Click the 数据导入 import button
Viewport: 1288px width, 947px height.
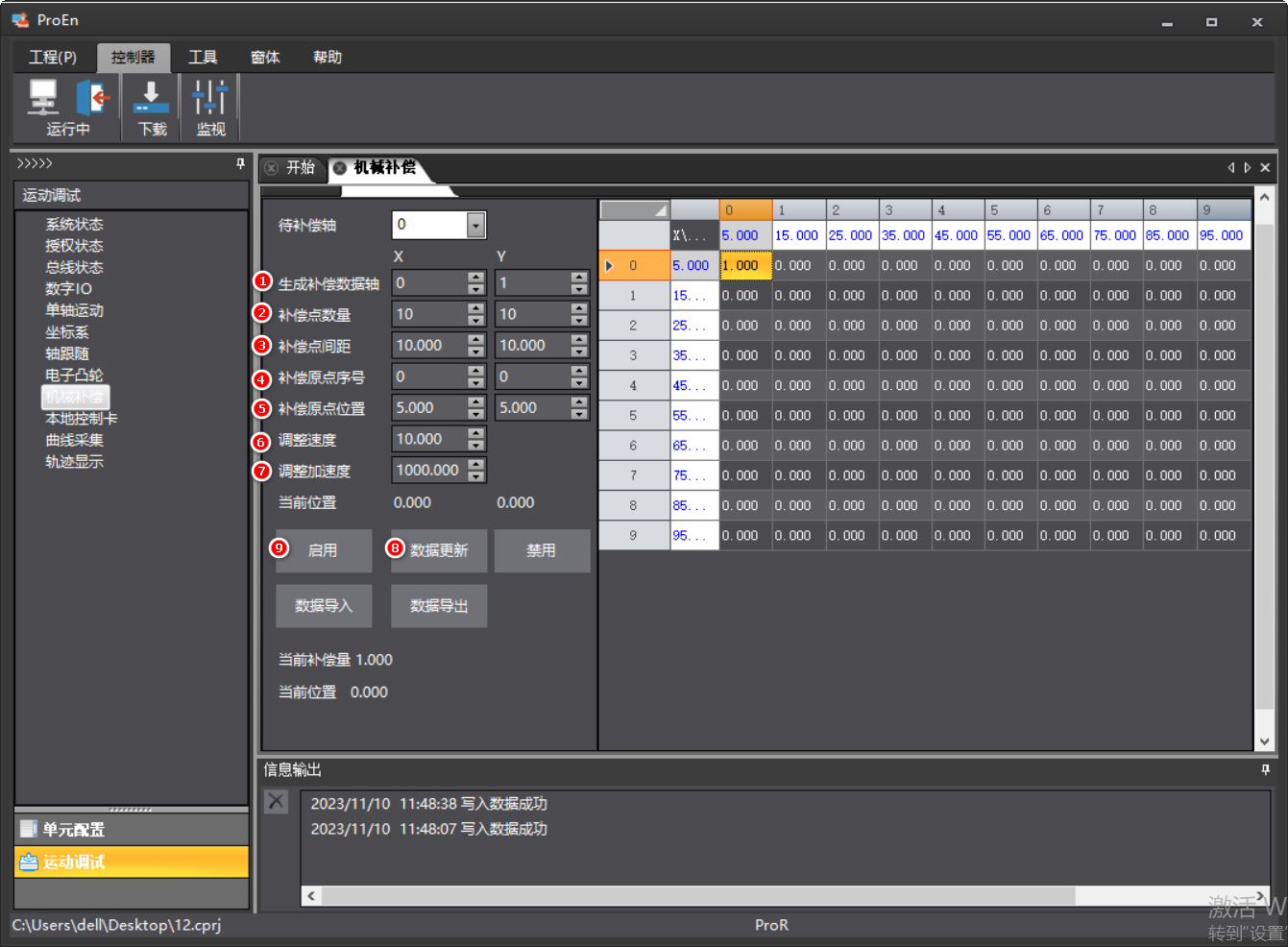point(324,606)
